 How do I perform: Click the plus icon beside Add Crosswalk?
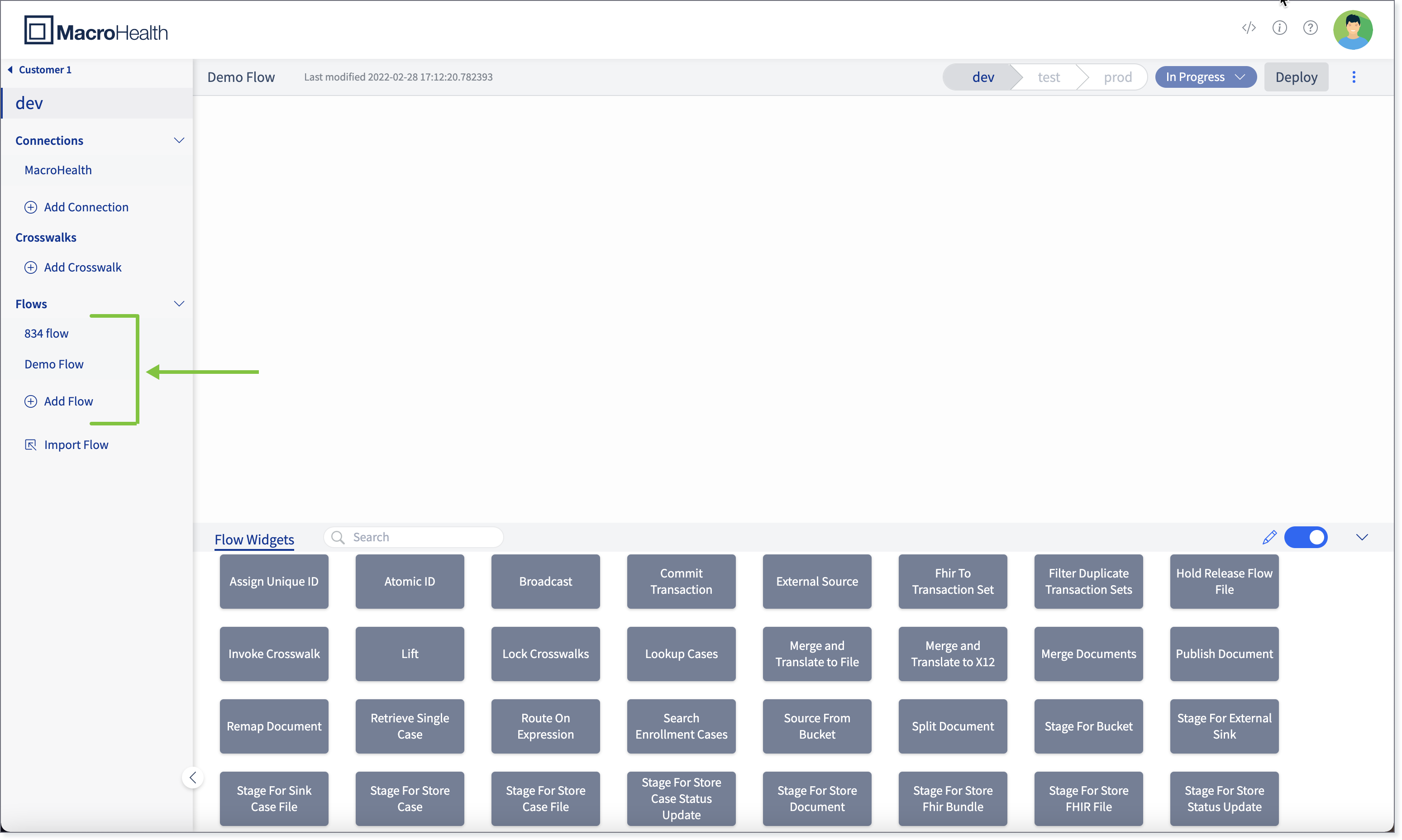point(31,267)
